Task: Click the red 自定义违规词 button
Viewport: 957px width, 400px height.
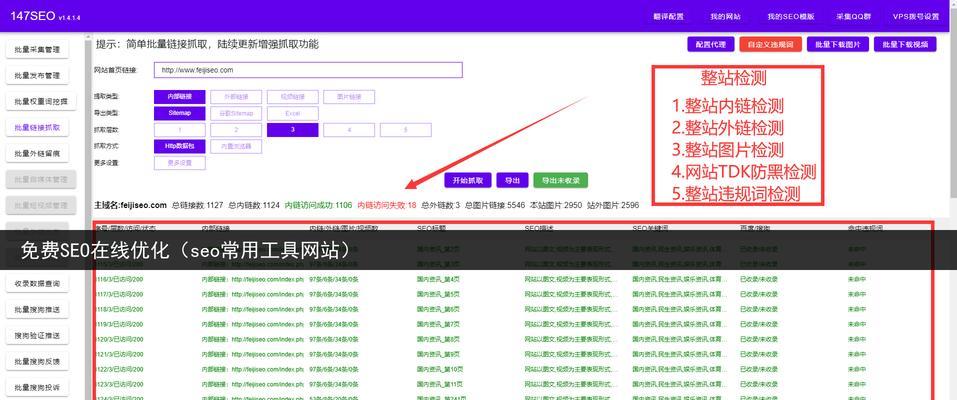Action: pos(770,45)
